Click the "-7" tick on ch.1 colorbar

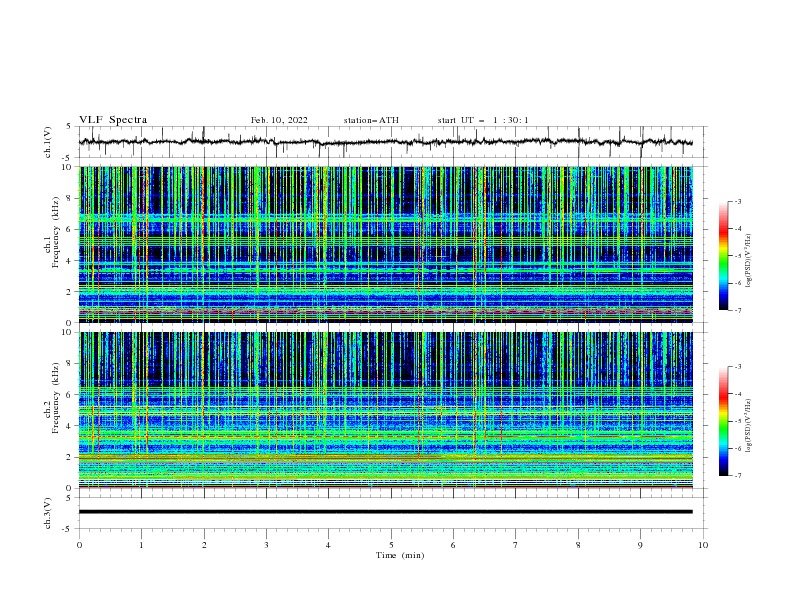738,310
